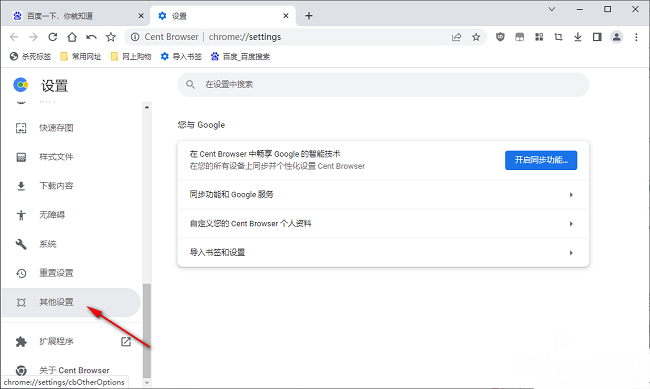Open the shield extension icon

[x=500, y=37]
